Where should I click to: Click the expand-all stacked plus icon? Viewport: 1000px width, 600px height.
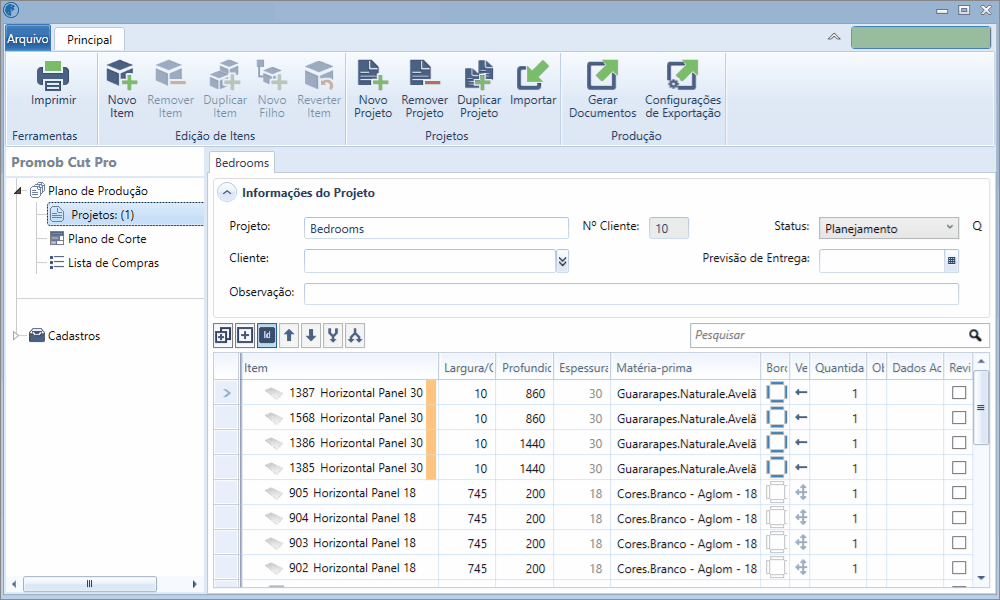(223, 335)
